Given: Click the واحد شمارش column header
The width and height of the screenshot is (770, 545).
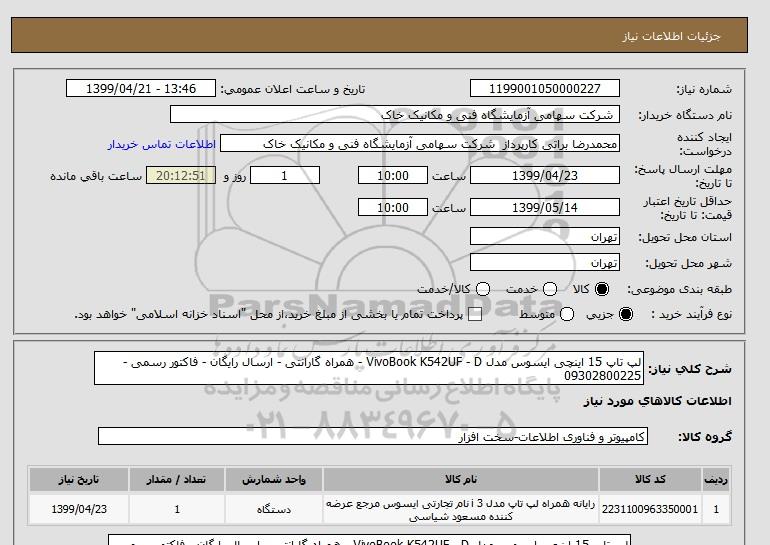Looking at the screenshot, I should pyautogui.click(x=274, y=479).
